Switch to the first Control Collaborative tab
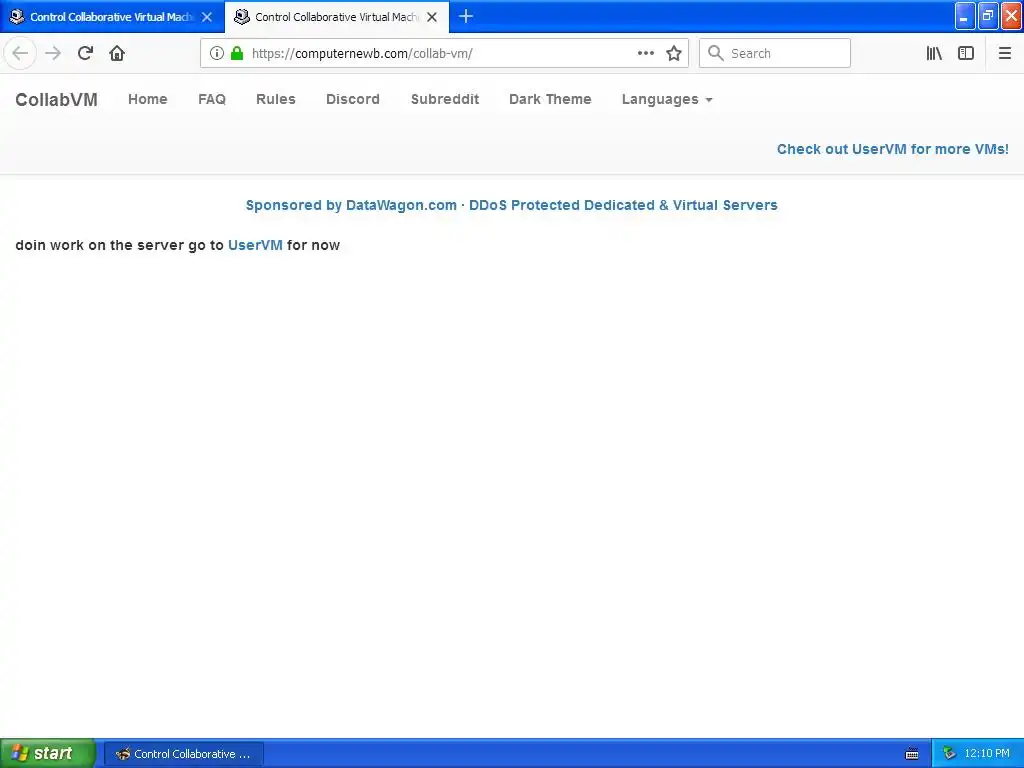 (112, 17)
